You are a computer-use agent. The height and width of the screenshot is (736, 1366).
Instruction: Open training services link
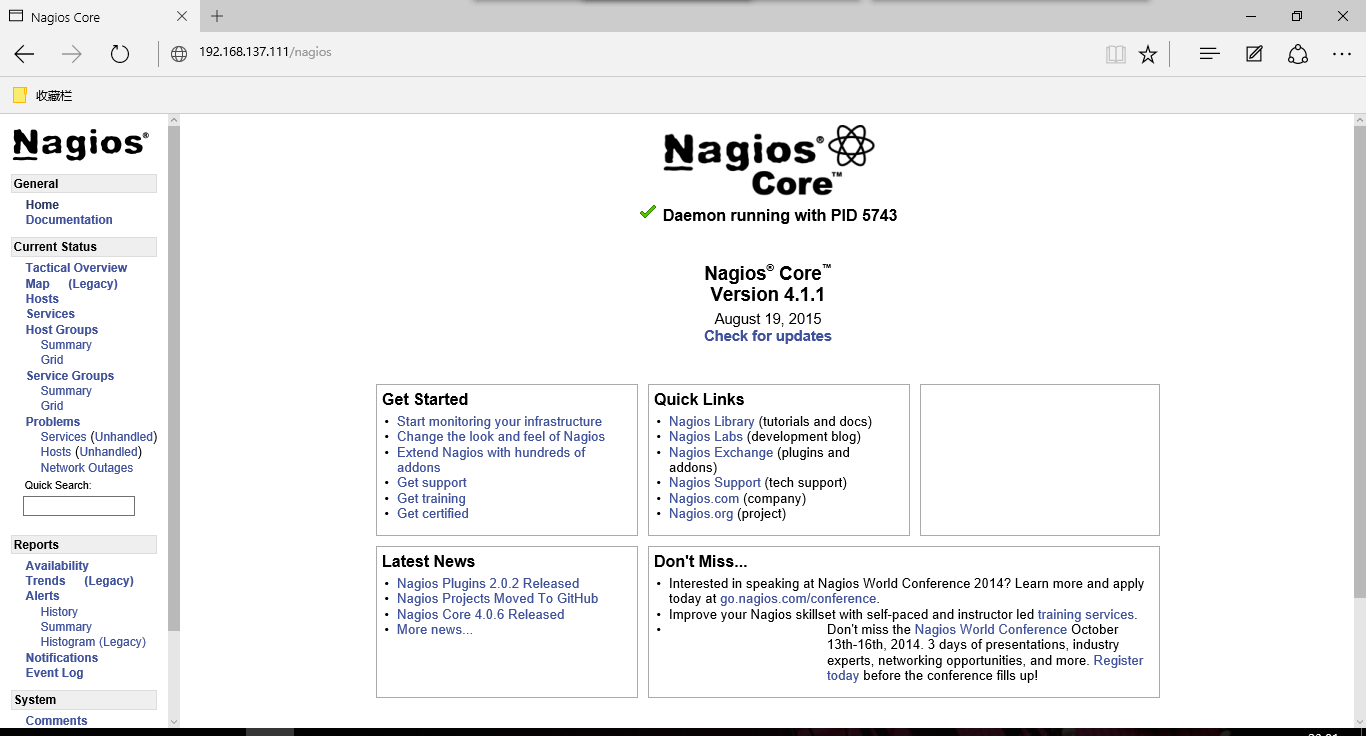tap(1087, 615)
